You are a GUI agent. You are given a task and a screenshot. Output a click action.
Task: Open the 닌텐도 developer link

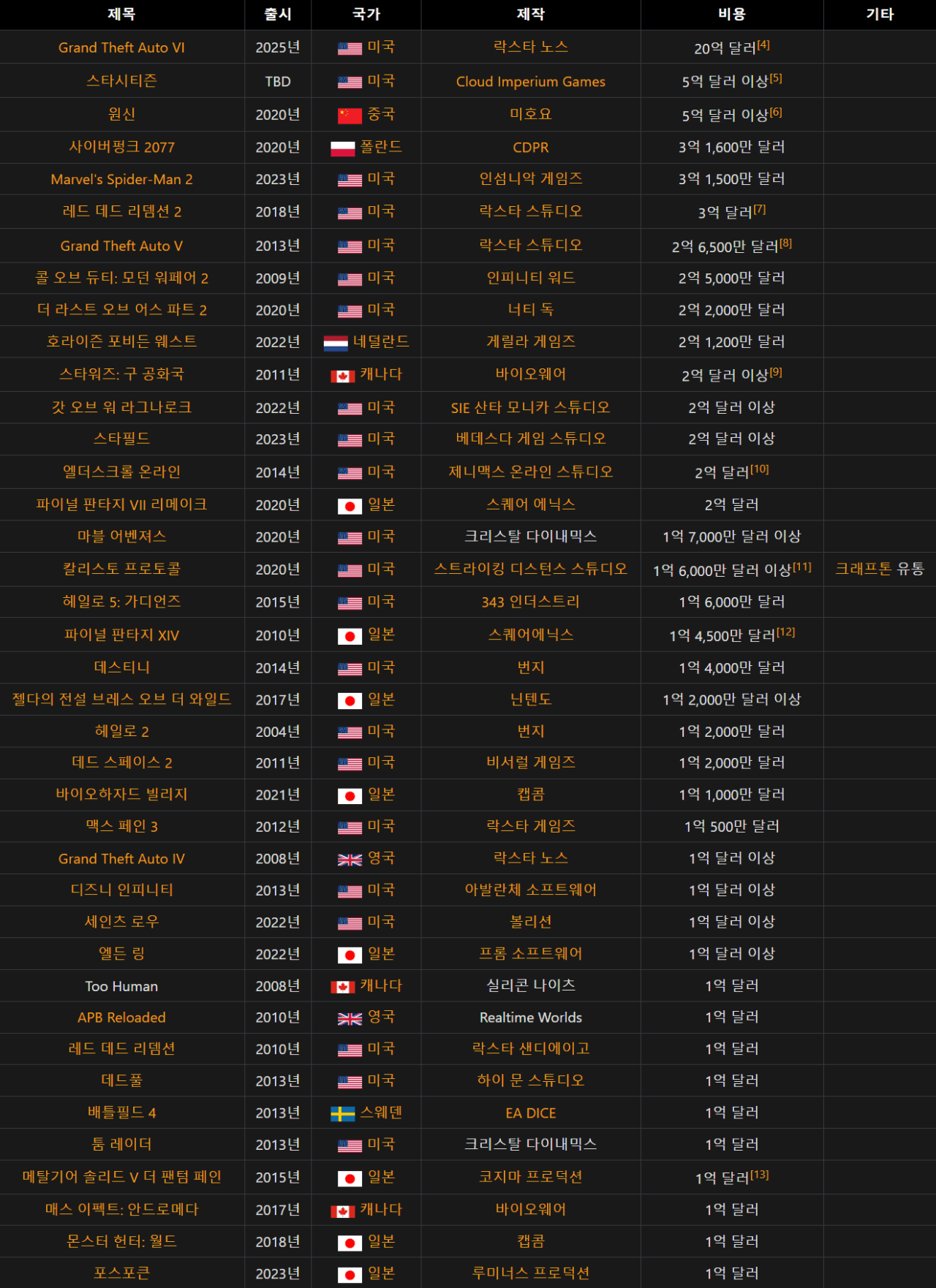[x=531, y=700]
